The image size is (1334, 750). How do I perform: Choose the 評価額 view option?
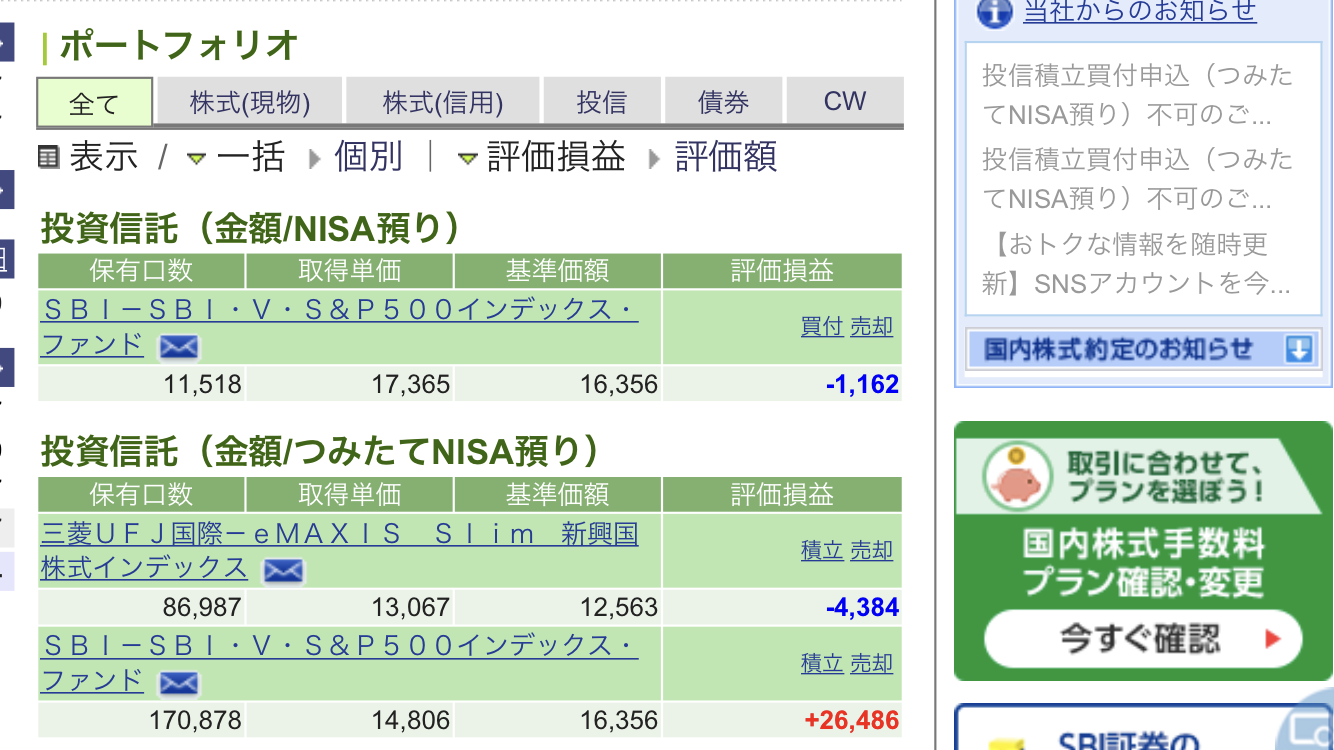(726, 157)
